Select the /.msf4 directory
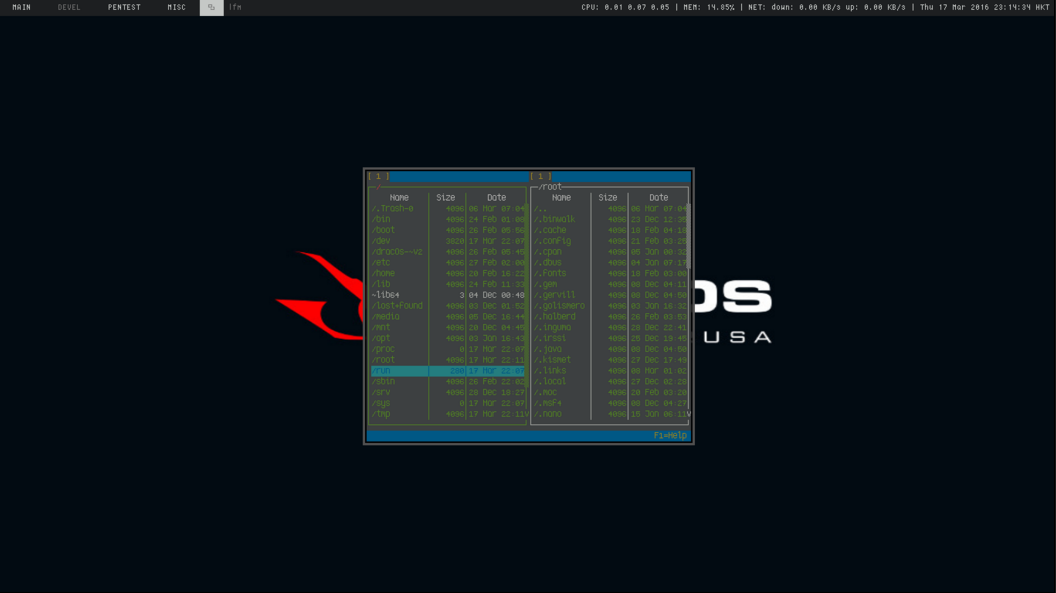This screenshot has height=593, width=1056. coord(610,403)
